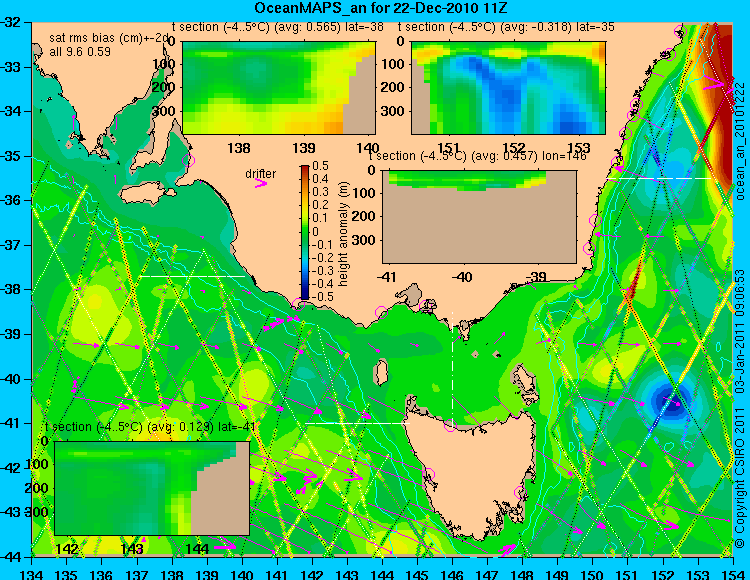Click the 0.5 tick on the color bar

(x=320, y=166)
